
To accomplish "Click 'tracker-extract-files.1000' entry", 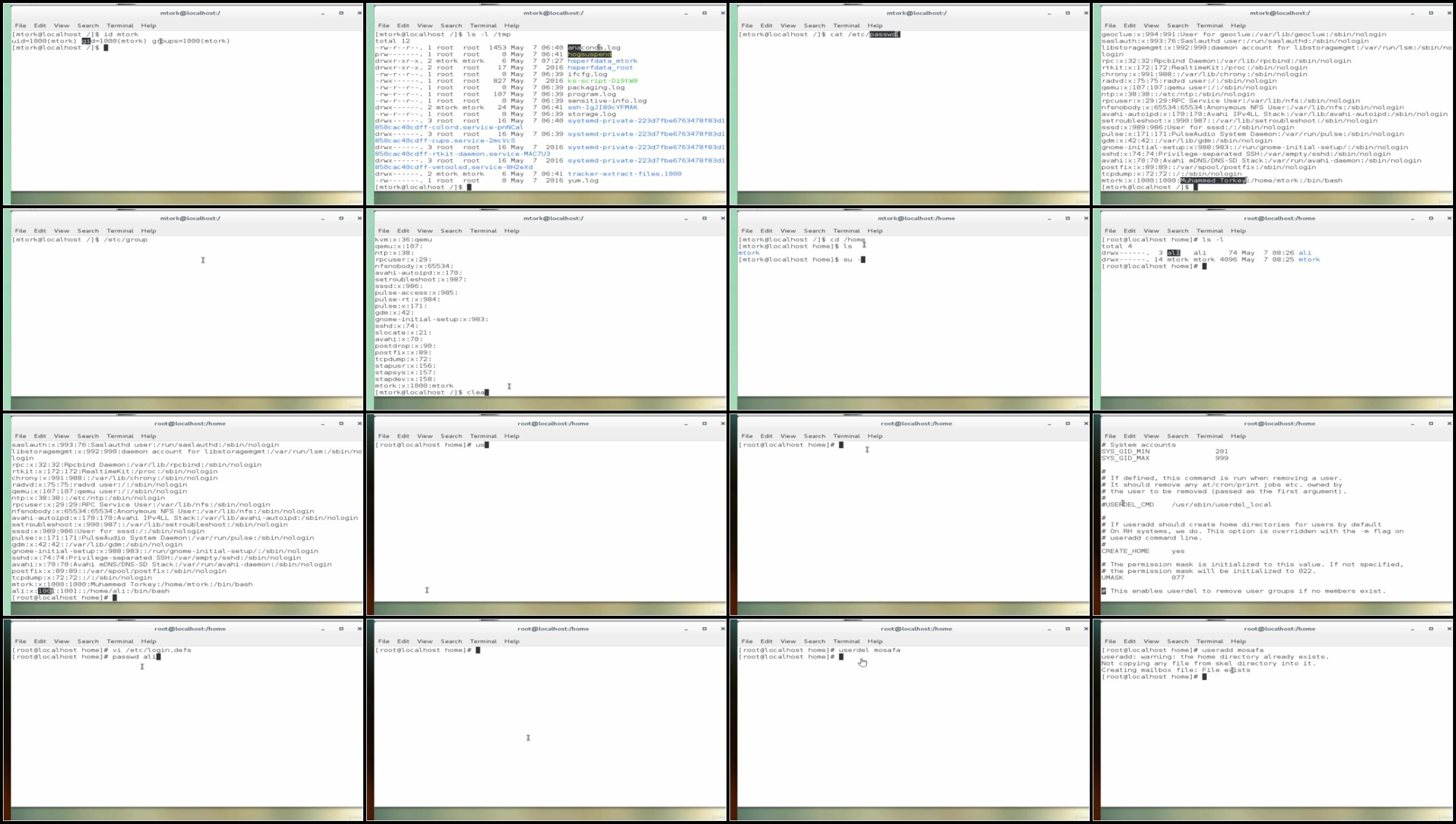I will [624, 173].
